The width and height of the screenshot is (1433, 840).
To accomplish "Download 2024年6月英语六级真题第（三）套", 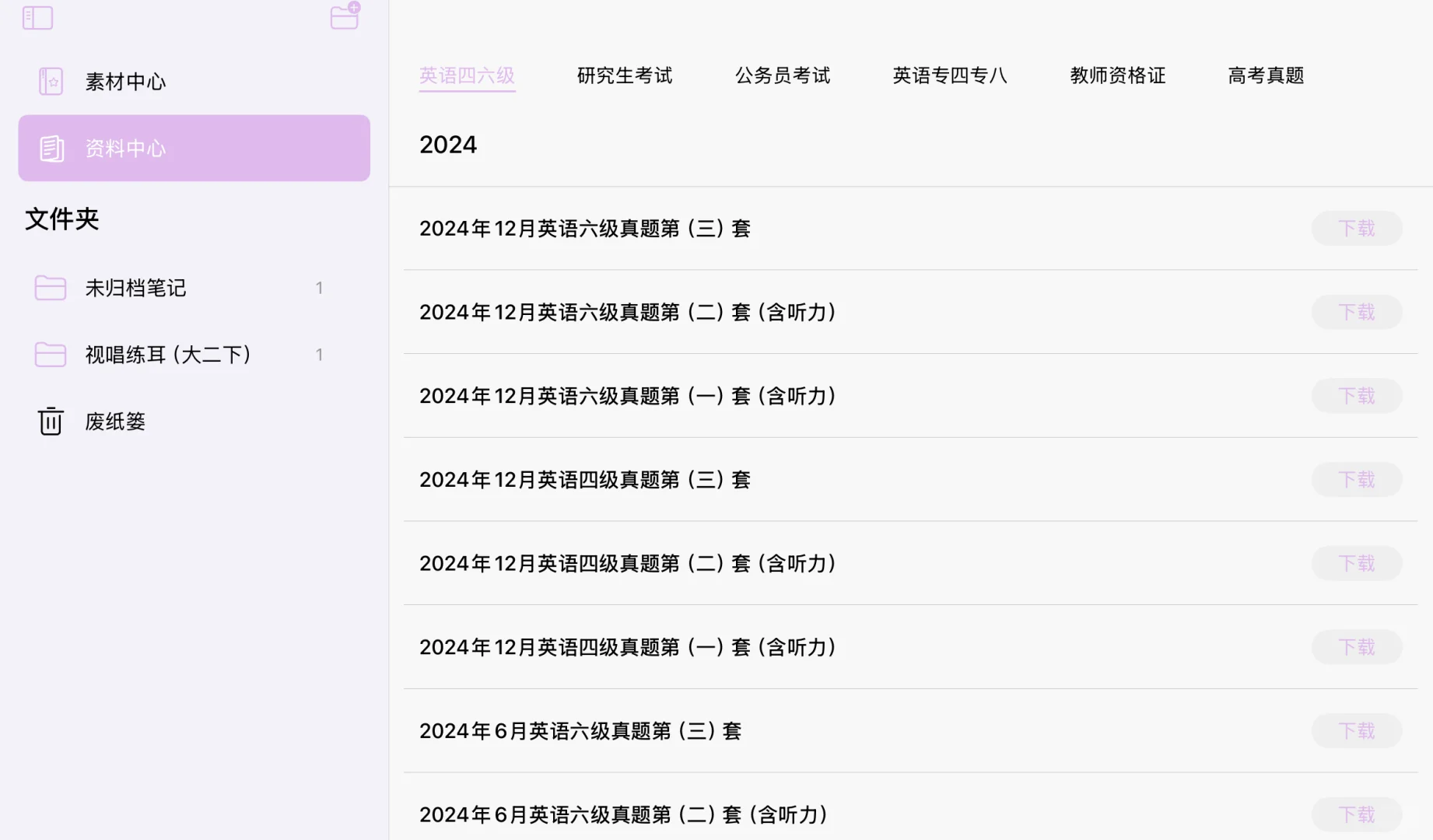I will click(x=1356, y=730).
